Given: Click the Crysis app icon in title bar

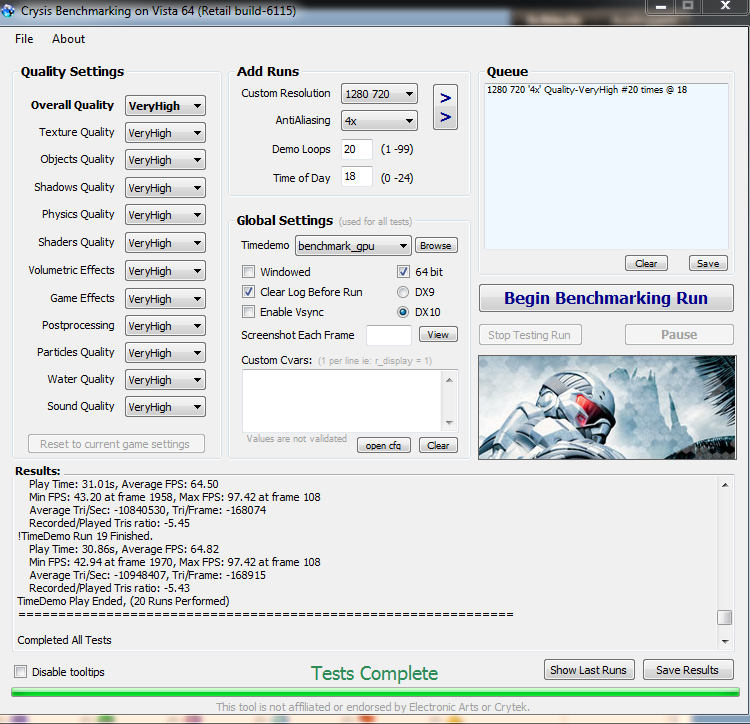Looking at the screenshot, I should pyautogui.click(x=8, y=11).
